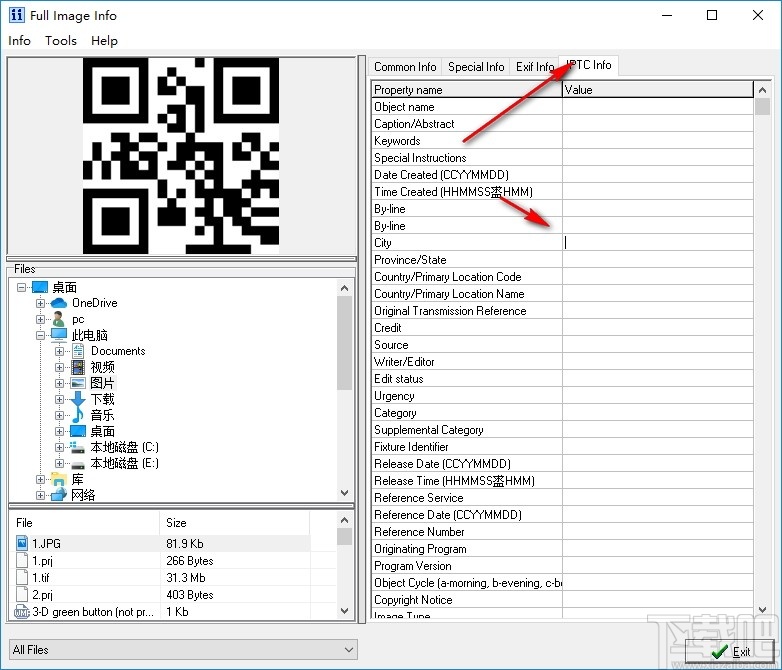Open the Tools menu

pos(61,41)
